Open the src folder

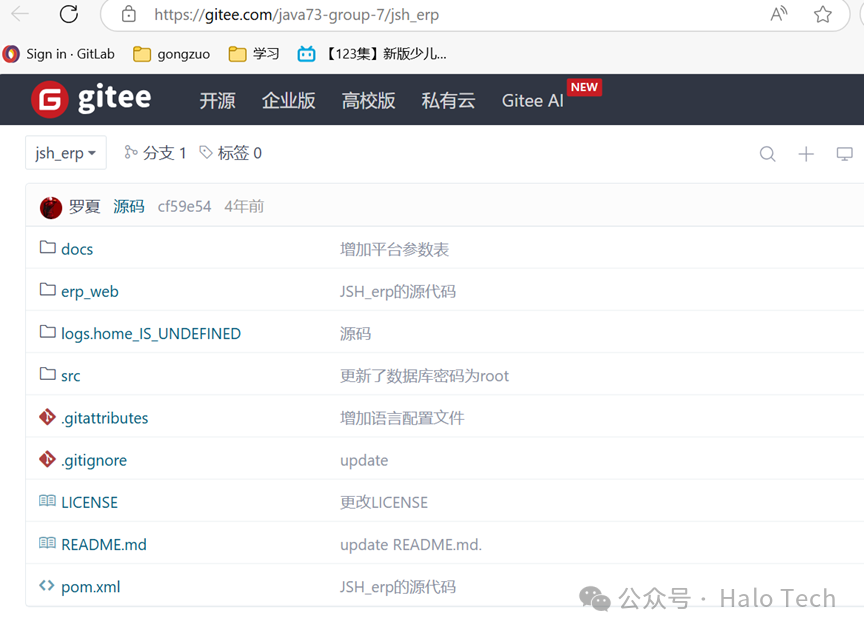(71, 376)
